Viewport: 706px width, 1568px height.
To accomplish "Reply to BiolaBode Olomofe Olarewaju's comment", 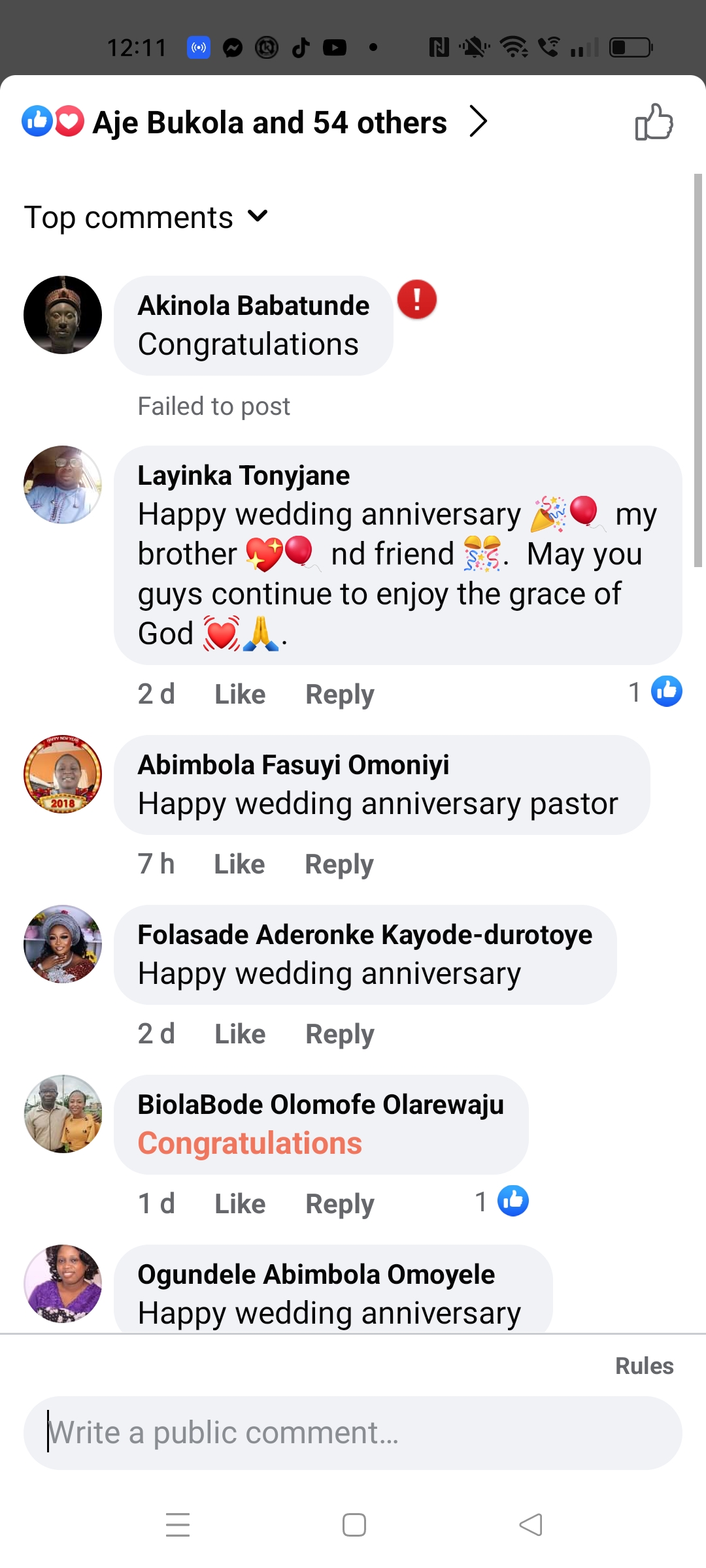I will click(339, 1203).
